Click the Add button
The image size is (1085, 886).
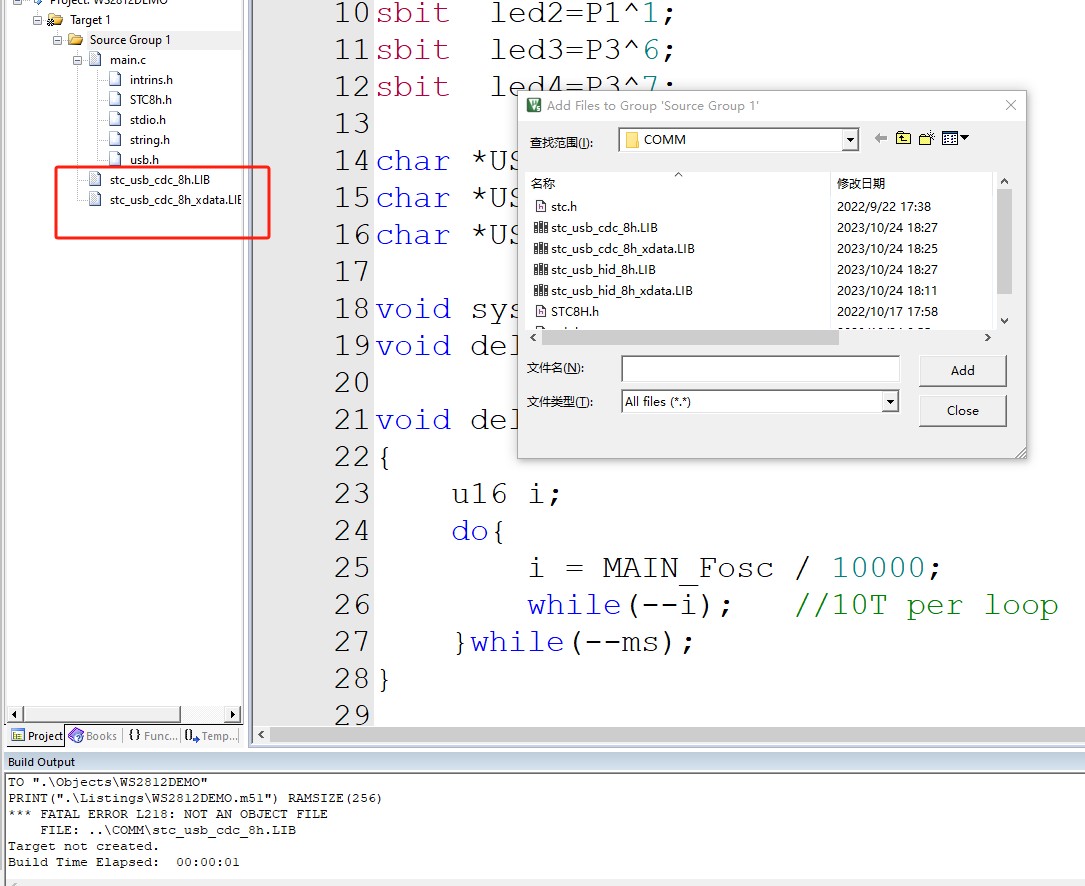[x=962, y=370]
